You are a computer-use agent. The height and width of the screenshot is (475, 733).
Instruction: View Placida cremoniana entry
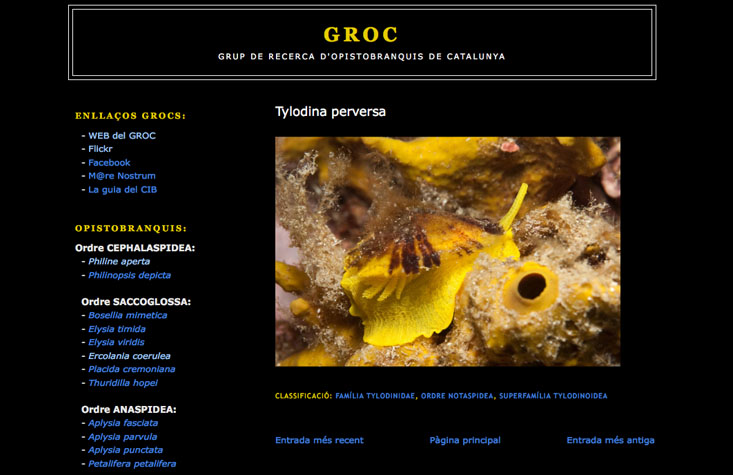[132, 369]
